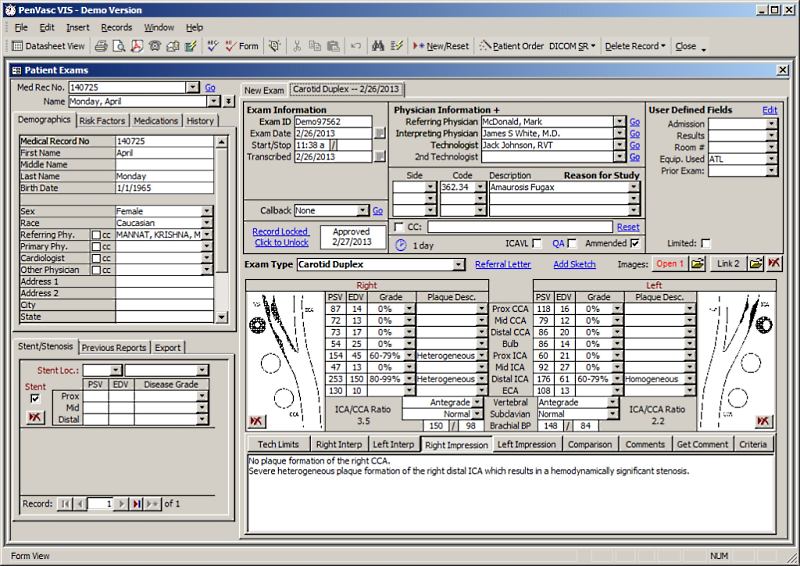Image resolution: width=800 pixels, height=566 pixels.
Task: Toggle the Stent checkbox
Action: tap(35, 398)
